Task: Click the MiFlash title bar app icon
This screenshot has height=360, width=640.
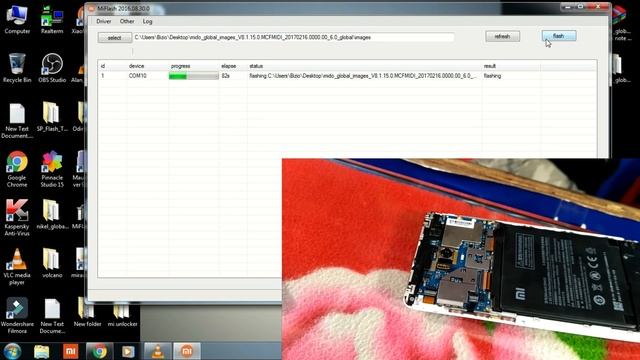Action: point(91,9)
